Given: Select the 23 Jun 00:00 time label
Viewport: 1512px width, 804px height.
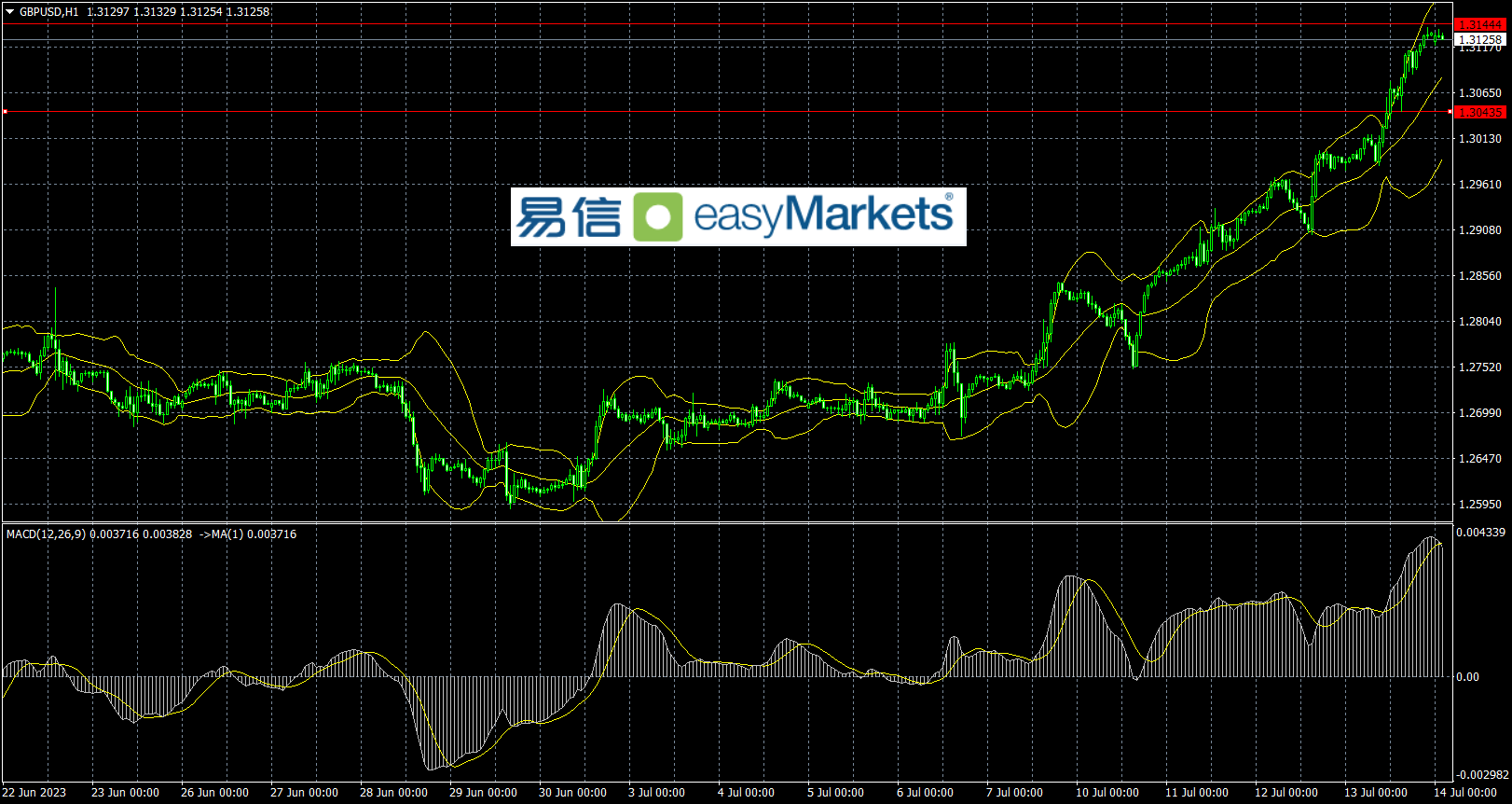Looking at the screenshot, I should (x=125, y=793).
